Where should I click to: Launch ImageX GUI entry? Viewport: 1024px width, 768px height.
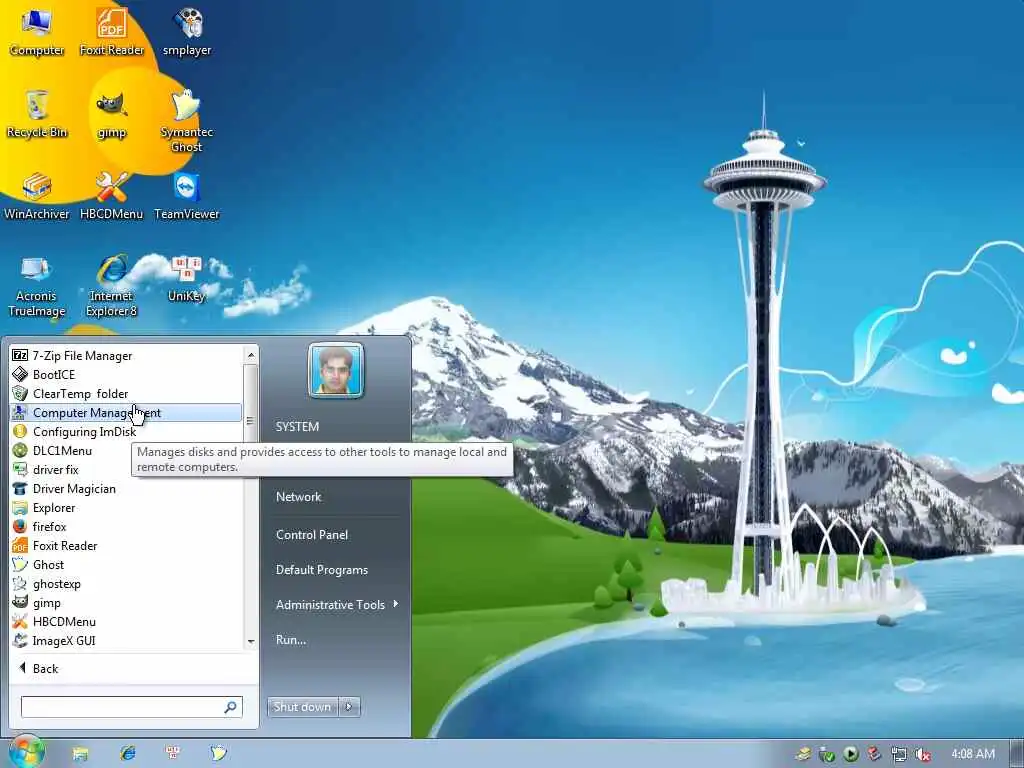coord(125,641)
